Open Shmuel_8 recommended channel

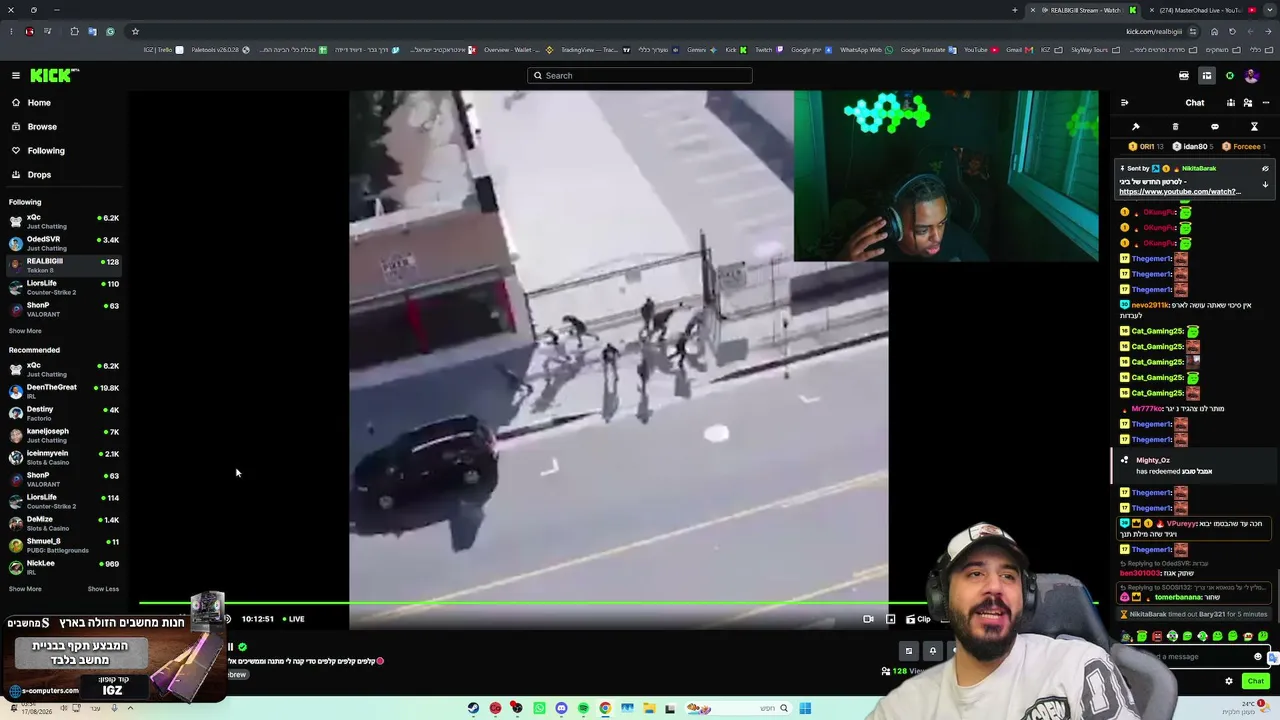click(x=64, y=545)
